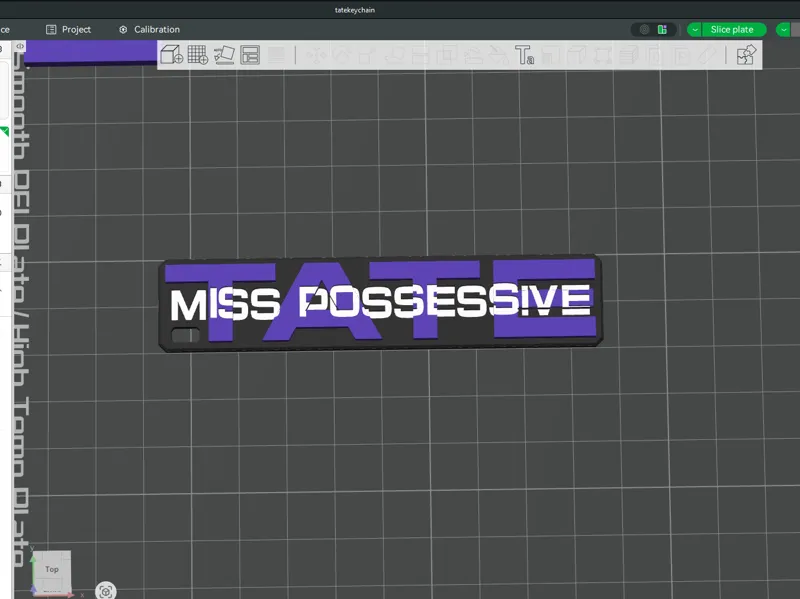800x599 pixels.
Task: Click the Slice plate button
Action: pyautogui.click(x=732, y=30)
